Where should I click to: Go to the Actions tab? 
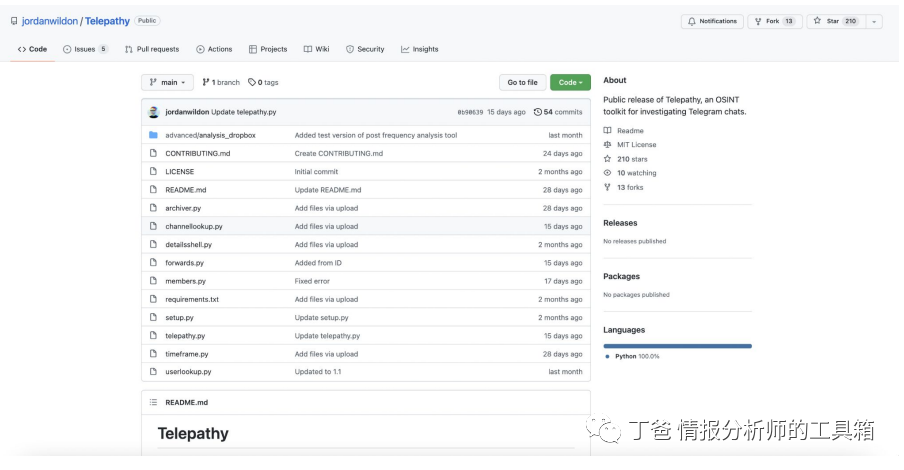[214, 50]
